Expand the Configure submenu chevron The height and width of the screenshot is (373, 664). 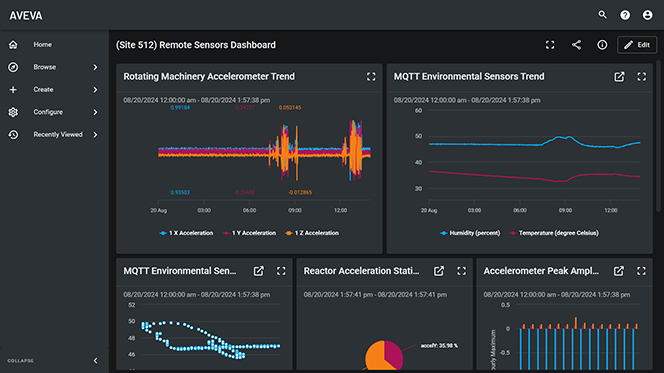pos(95,112)
